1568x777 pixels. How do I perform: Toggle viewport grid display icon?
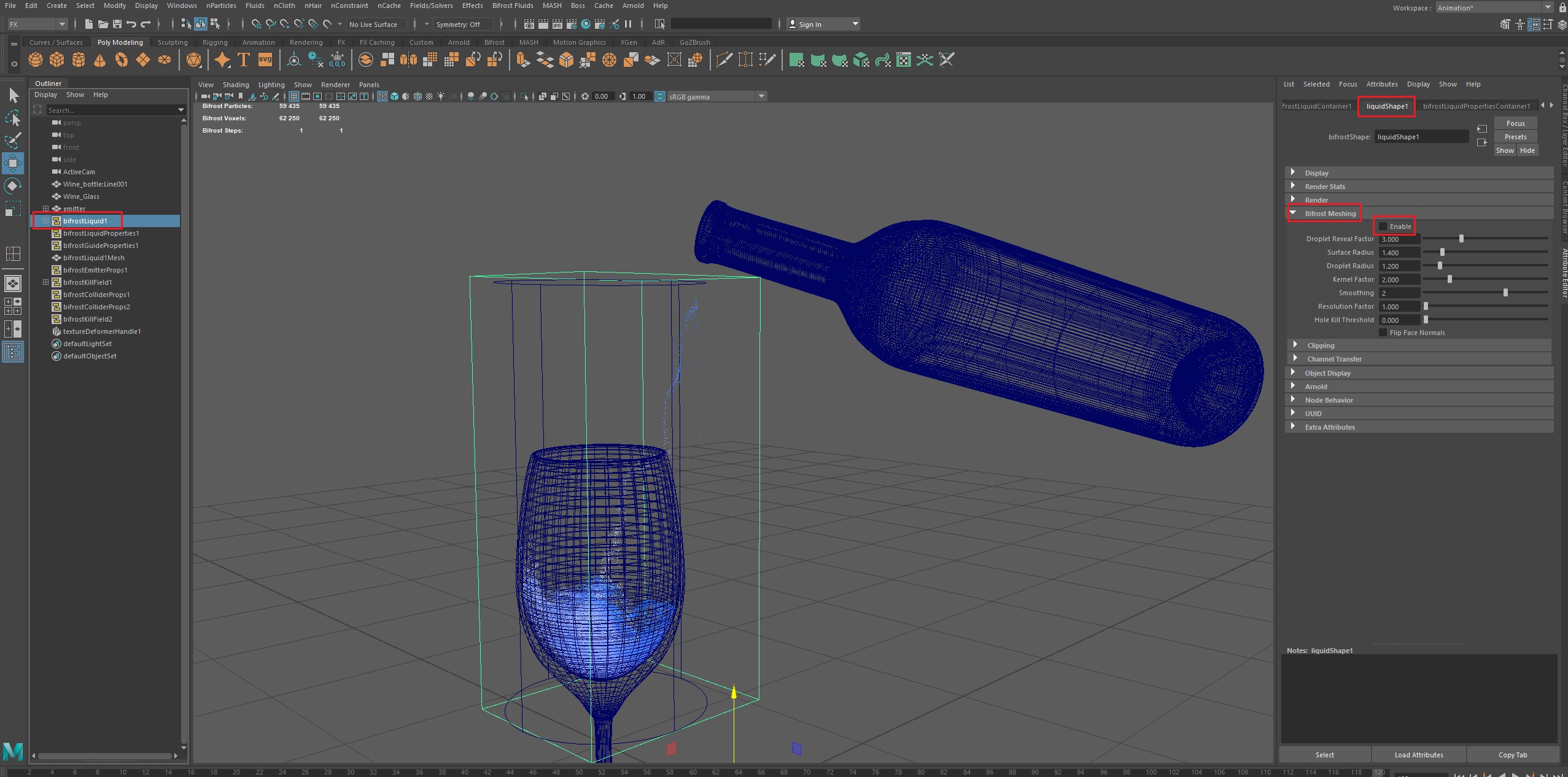click(x=294, y=96)
